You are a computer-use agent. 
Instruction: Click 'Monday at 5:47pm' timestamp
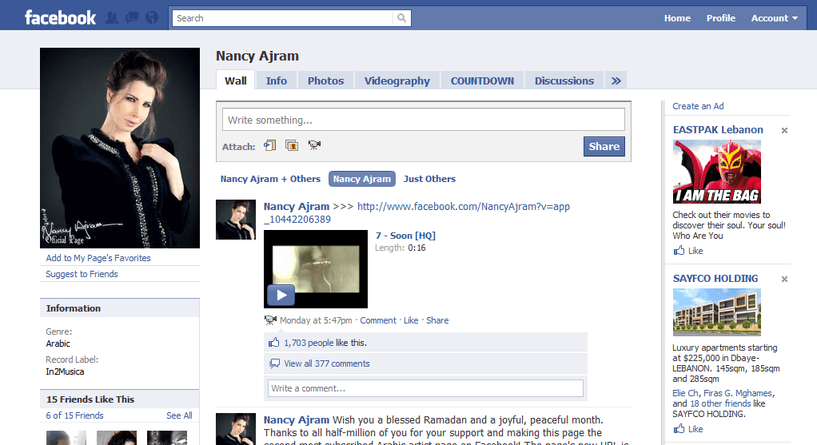coord(316,320)
